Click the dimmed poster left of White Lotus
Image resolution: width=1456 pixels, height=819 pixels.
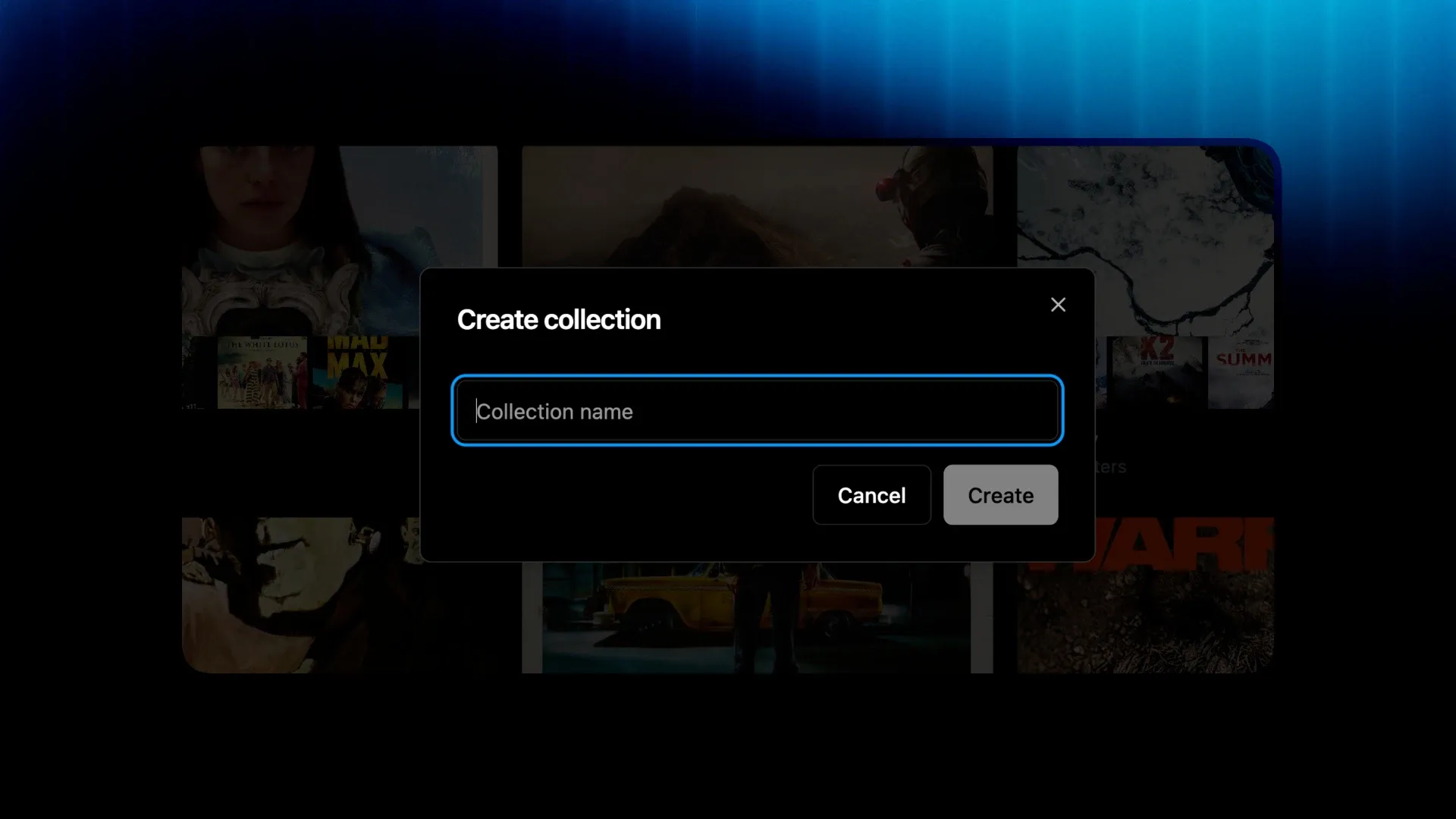click(199, 372)
